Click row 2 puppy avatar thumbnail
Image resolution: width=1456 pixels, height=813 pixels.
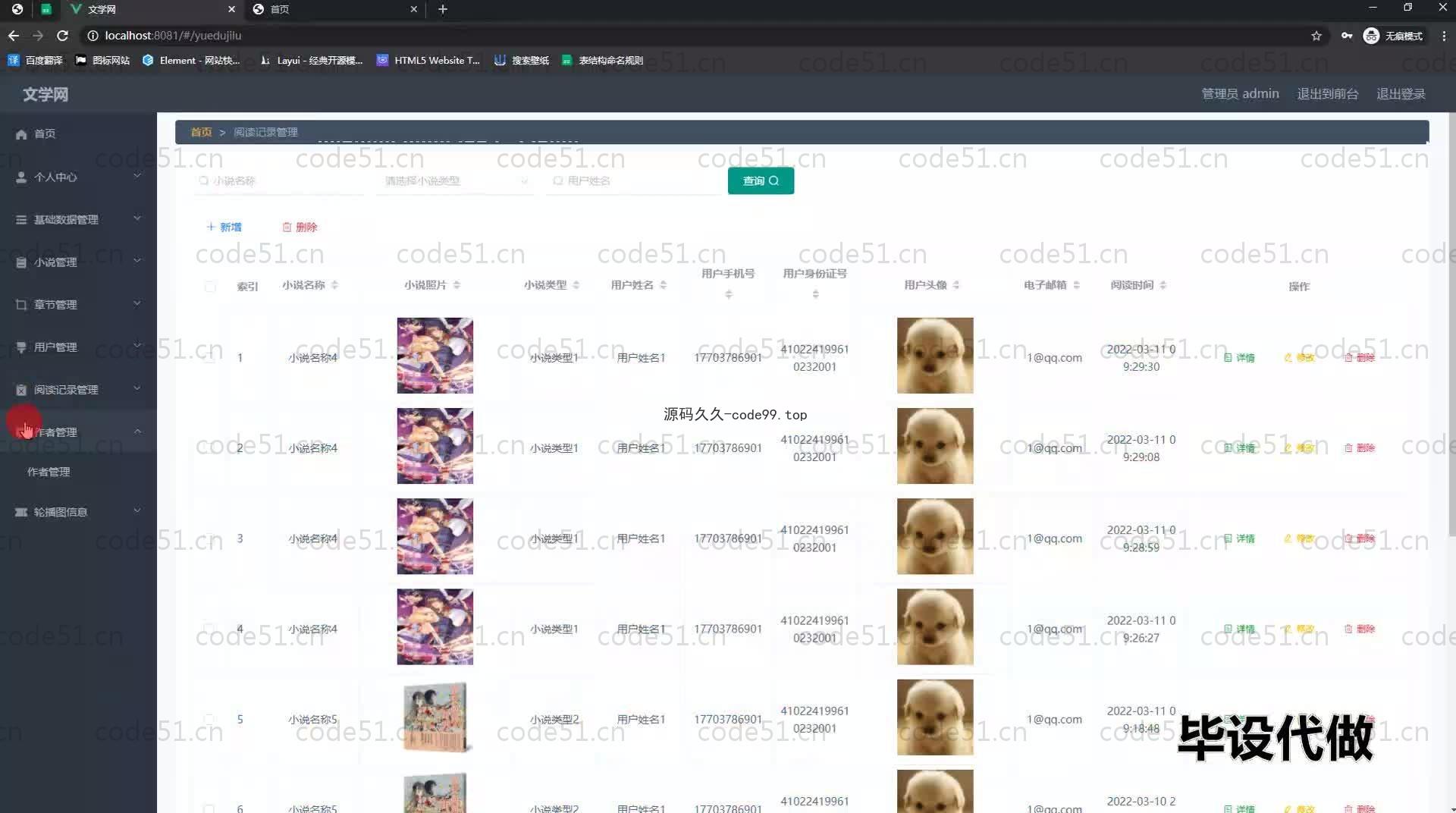pyautogui.click(x=934, y=446)
